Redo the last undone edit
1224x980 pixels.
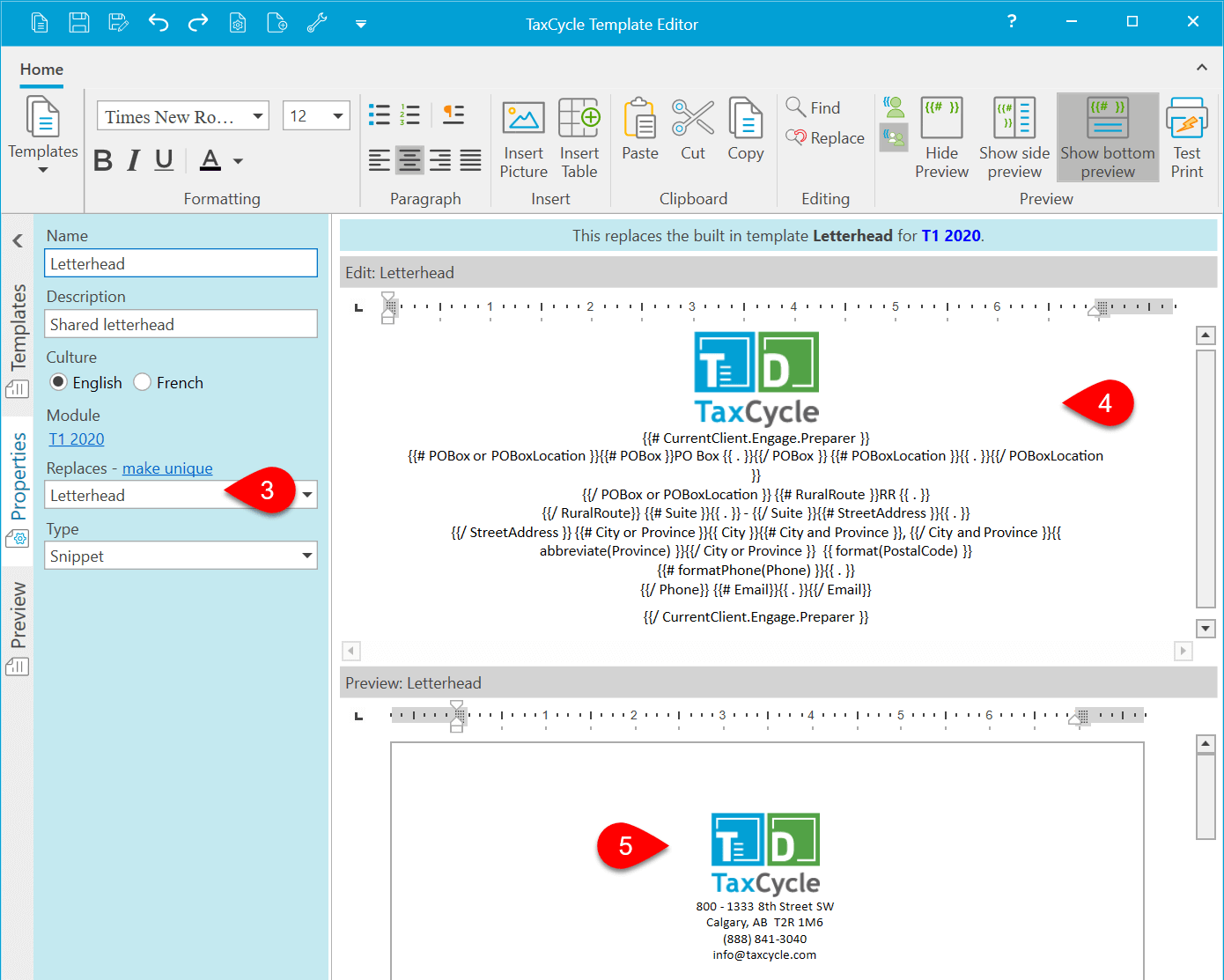(x=198, y=23)
